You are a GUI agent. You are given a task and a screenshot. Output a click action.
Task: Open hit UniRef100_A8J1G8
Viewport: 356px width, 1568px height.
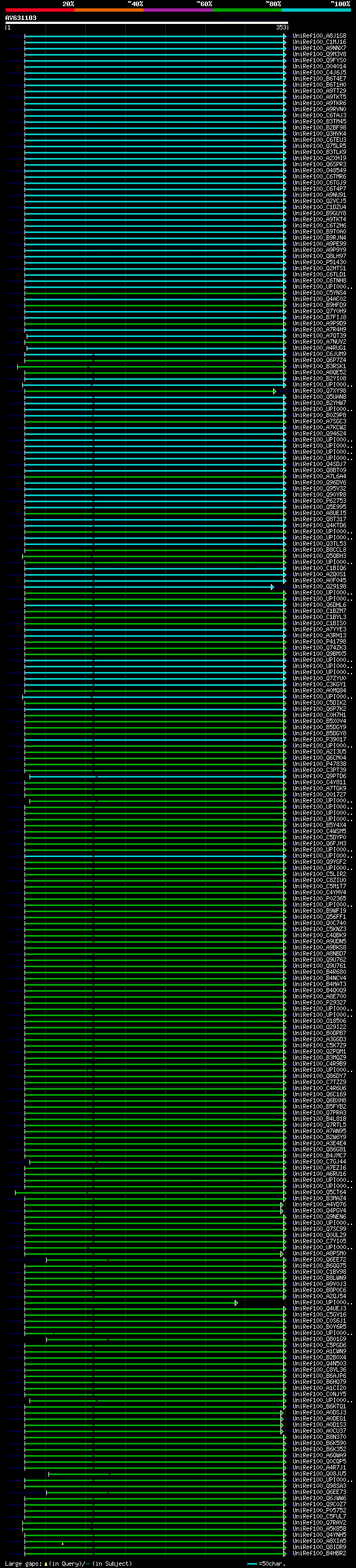[319, 36]
